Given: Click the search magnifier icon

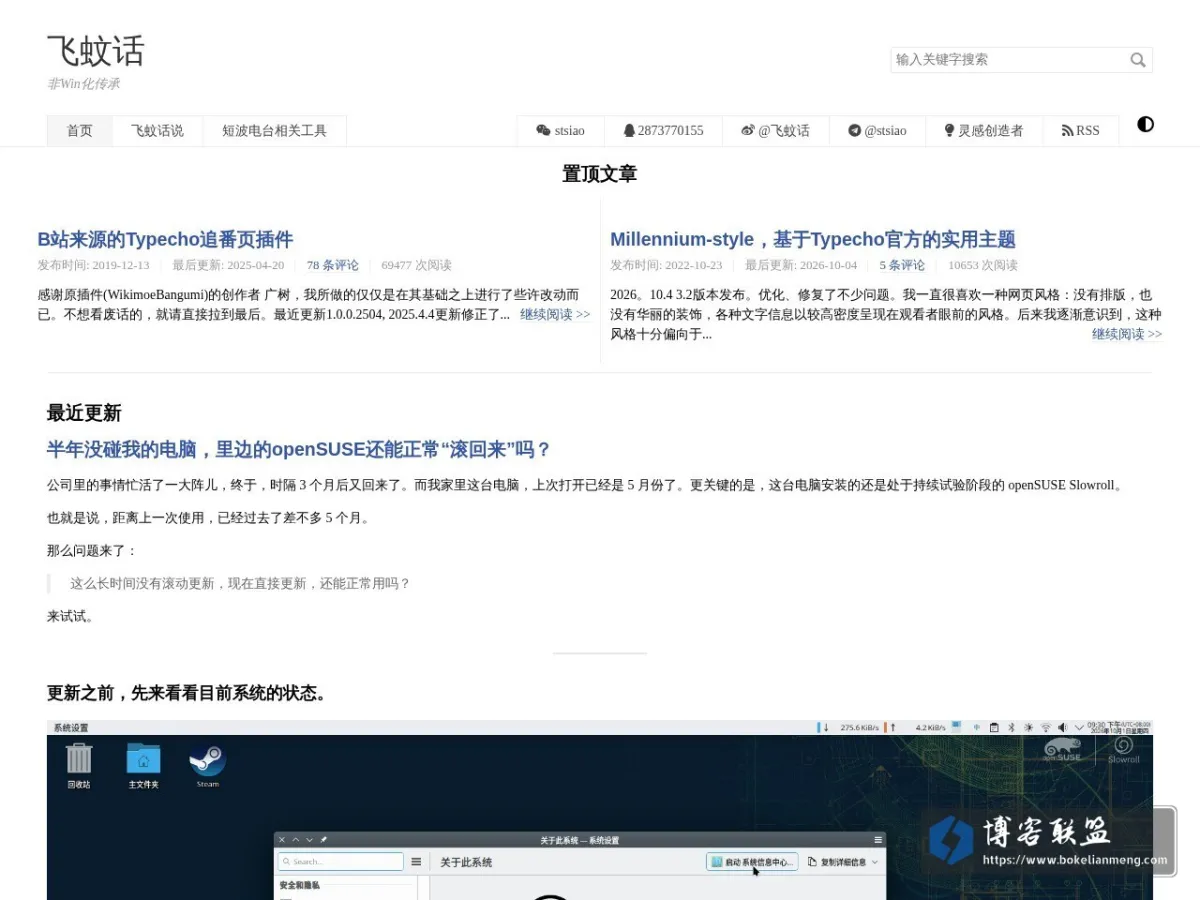Looking at the screenshot, I should point(1138,60).
